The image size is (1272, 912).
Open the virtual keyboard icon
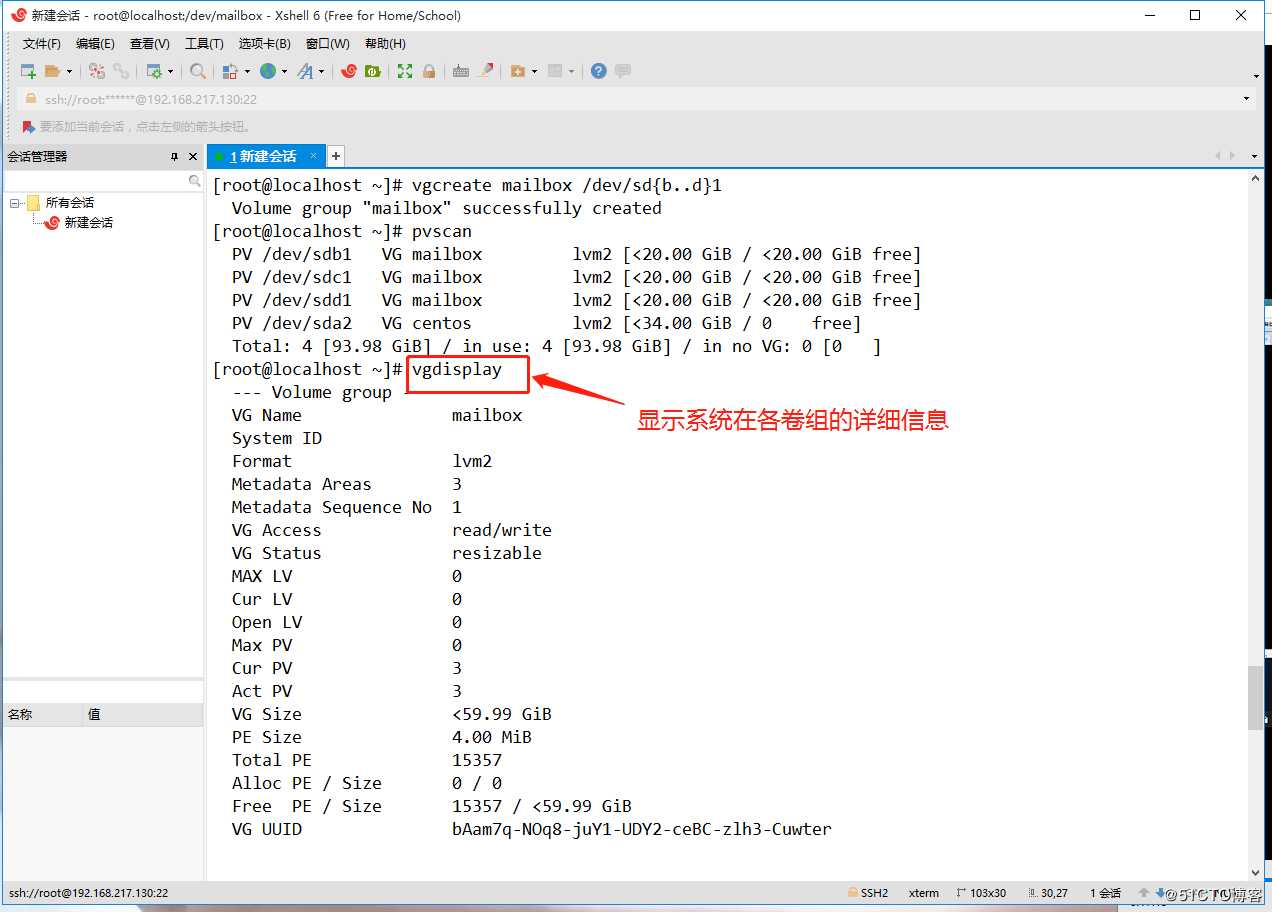click(x=459, y=71)
